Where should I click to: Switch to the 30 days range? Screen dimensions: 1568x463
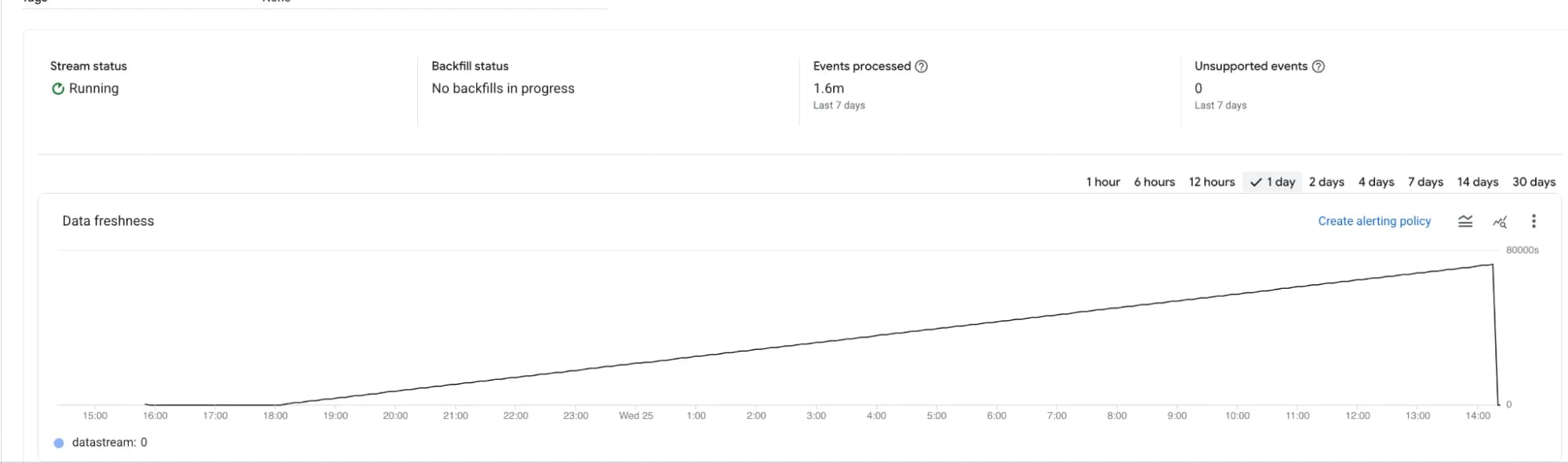click(1533, 181)
